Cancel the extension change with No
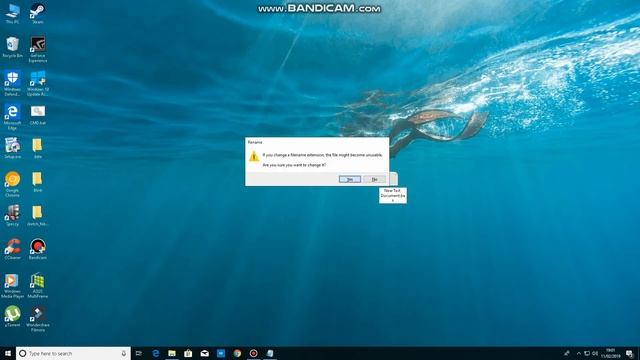The height and width of the screenshot is (360, 640). pos(374,179)
